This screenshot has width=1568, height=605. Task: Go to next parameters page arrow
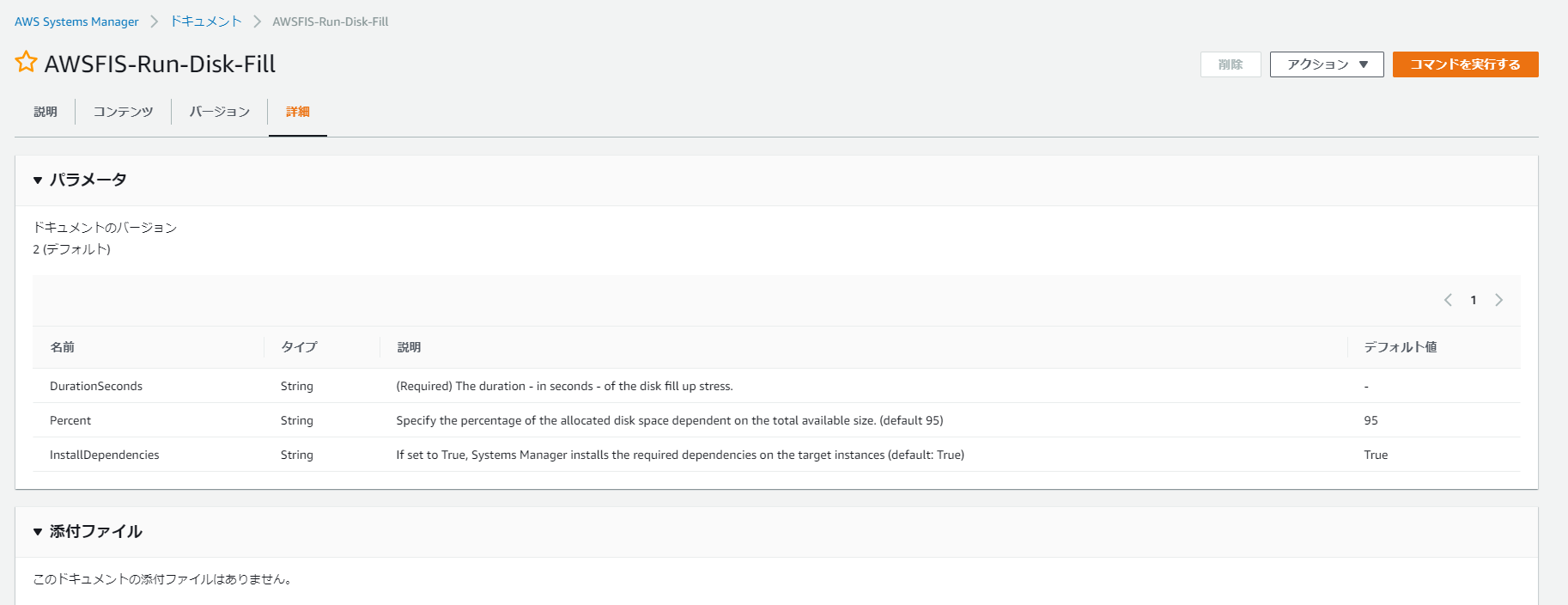(1498, 300)
